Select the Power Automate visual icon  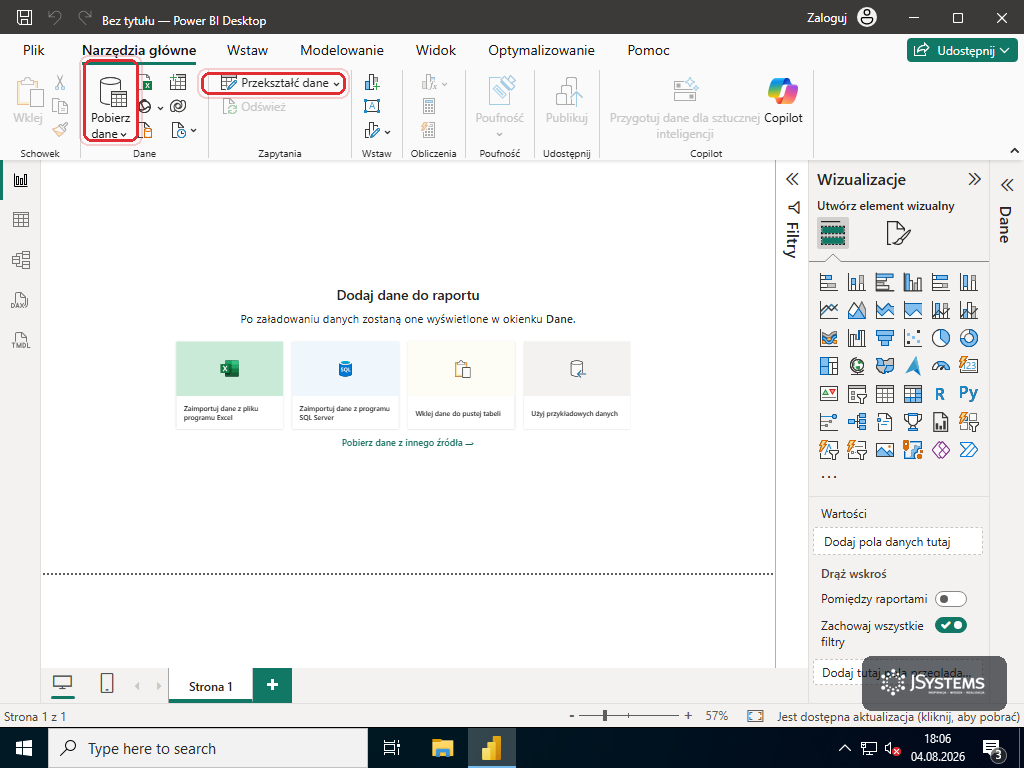click(x=968, y=449)
